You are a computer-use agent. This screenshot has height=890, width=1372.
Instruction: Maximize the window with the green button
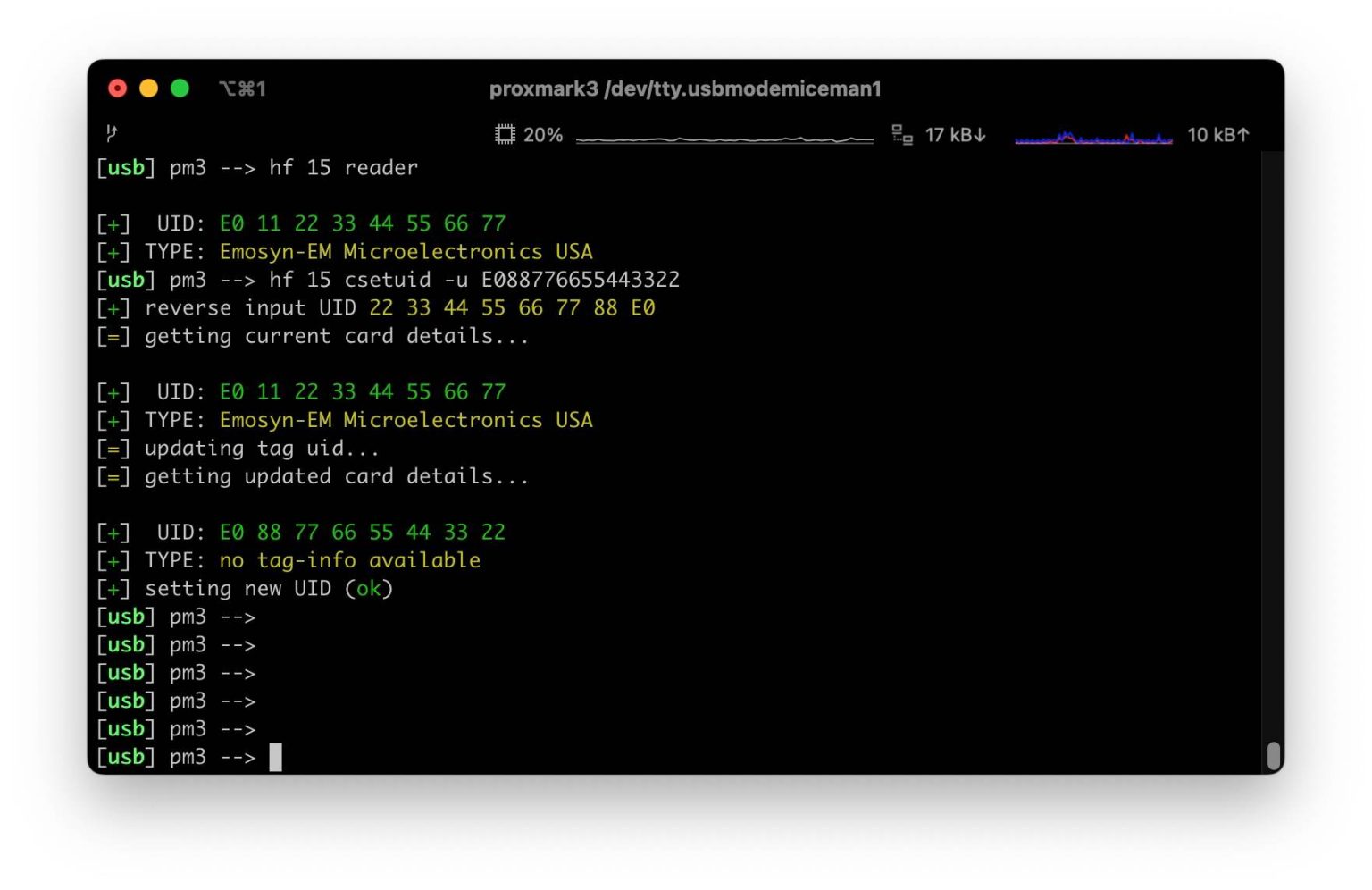pos(180,88)
